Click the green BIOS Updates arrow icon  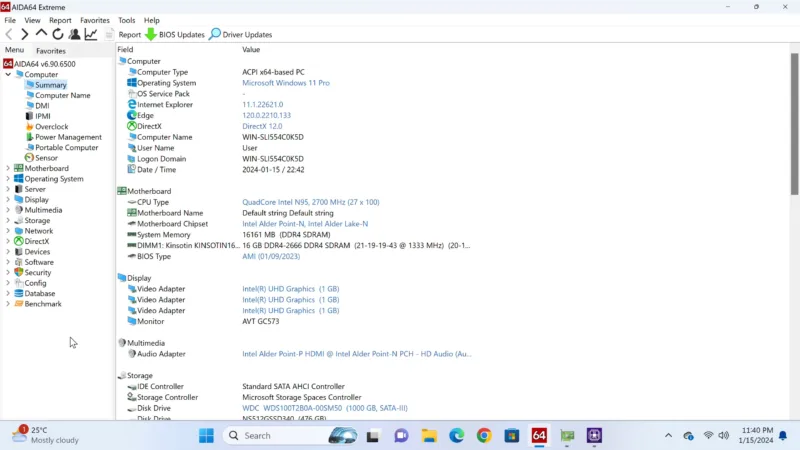[151, 34]
